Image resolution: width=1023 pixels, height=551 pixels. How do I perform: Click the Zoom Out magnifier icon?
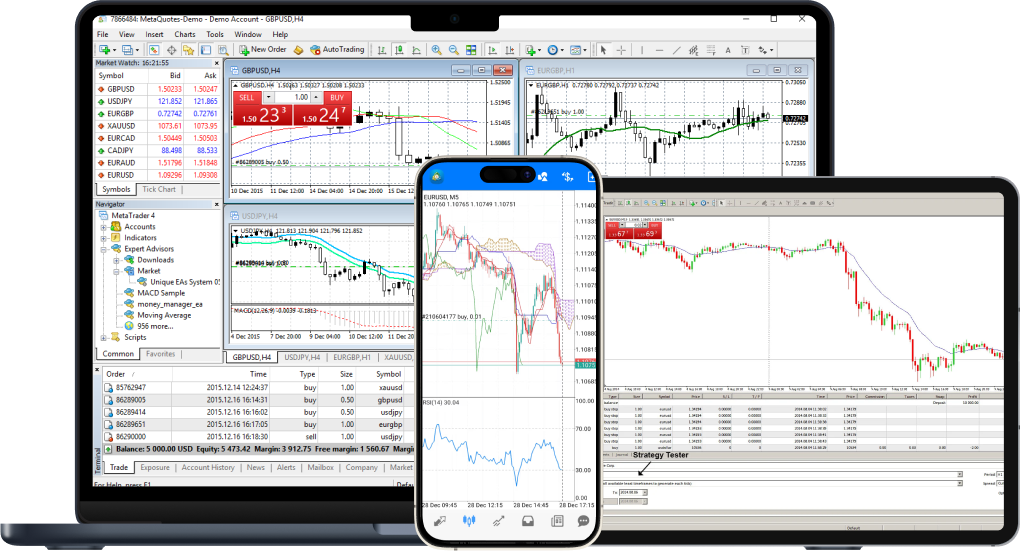(x=453, y=50)
